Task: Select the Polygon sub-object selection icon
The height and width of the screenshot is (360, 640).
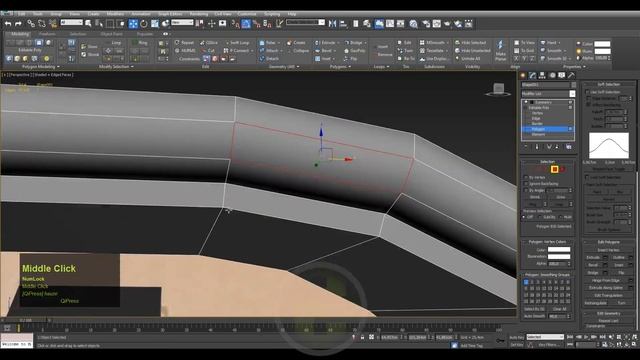Action: tap(554, 169)
